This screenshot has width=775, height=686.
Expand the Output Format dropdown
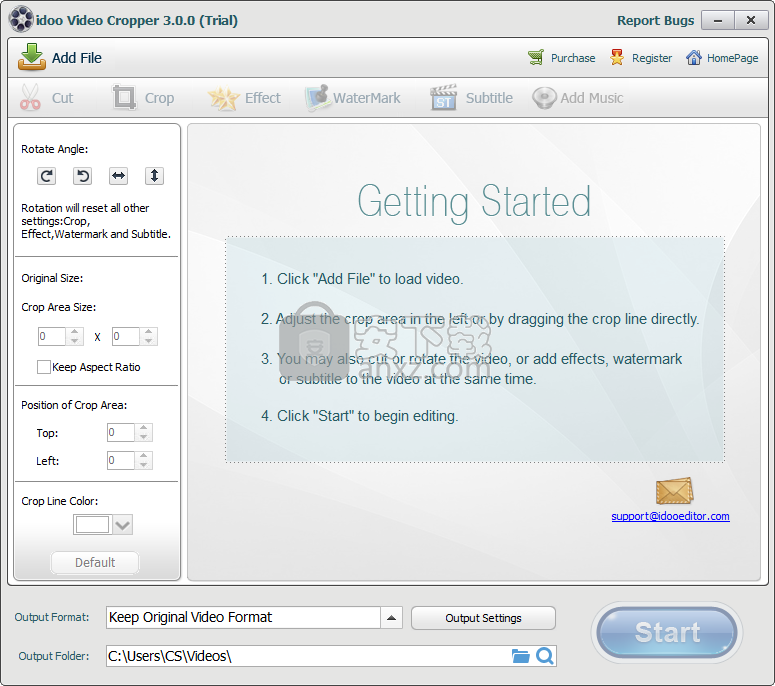(x=391, y=617)
